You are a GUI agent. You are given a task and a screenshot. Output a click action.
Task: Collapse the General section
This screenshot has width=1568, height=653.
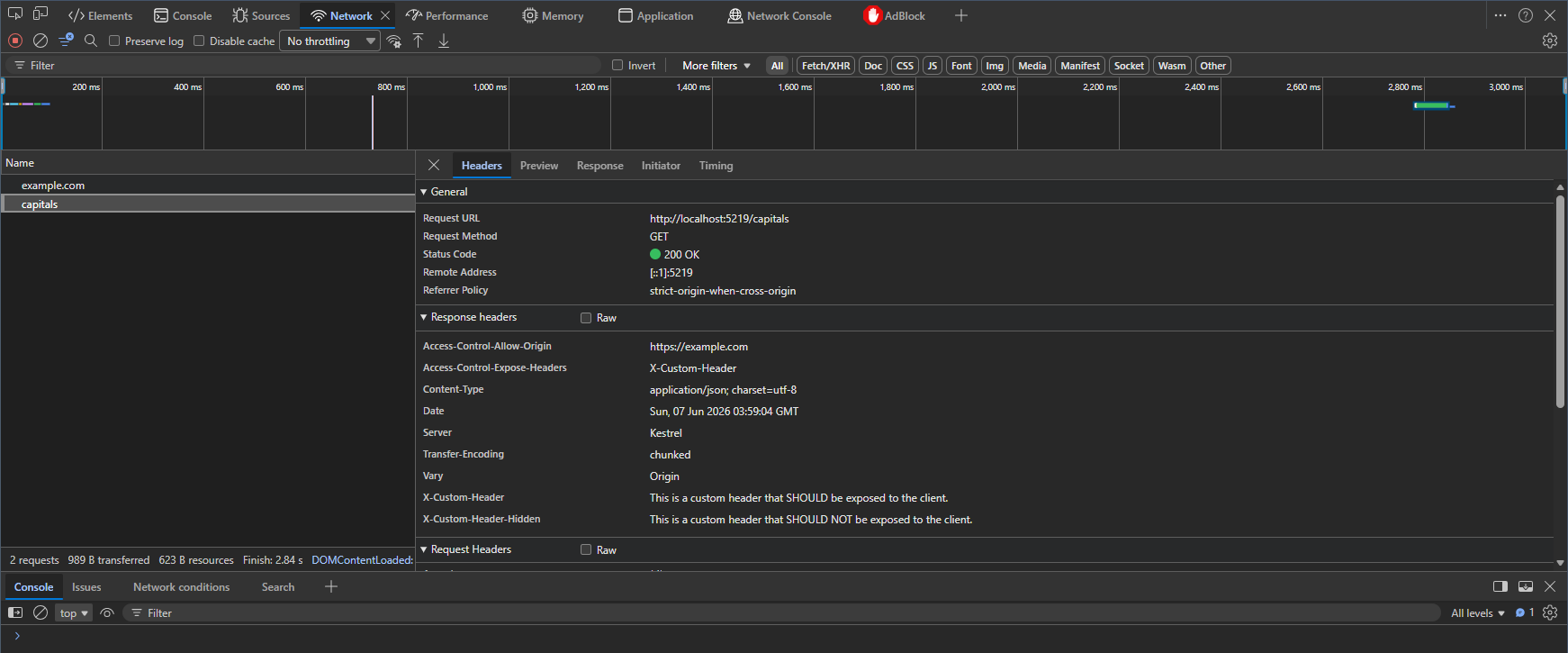point(424,192)
